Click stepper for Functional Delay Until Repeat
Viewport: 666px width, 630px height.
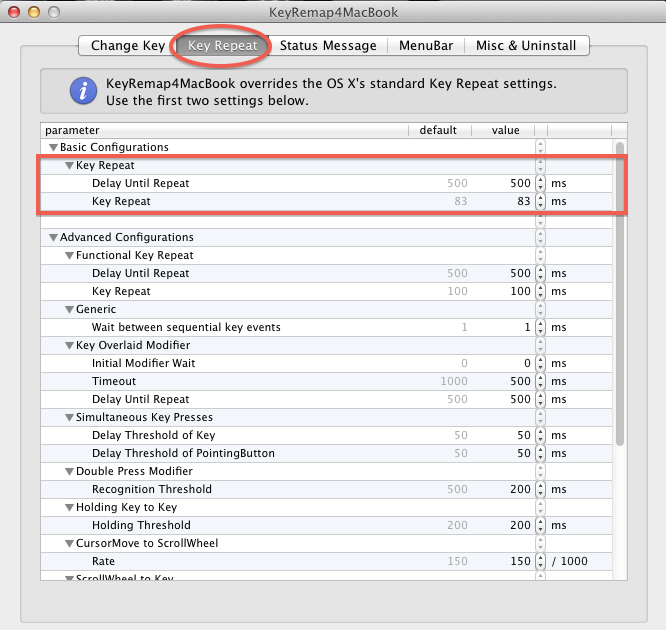(540, 273)
